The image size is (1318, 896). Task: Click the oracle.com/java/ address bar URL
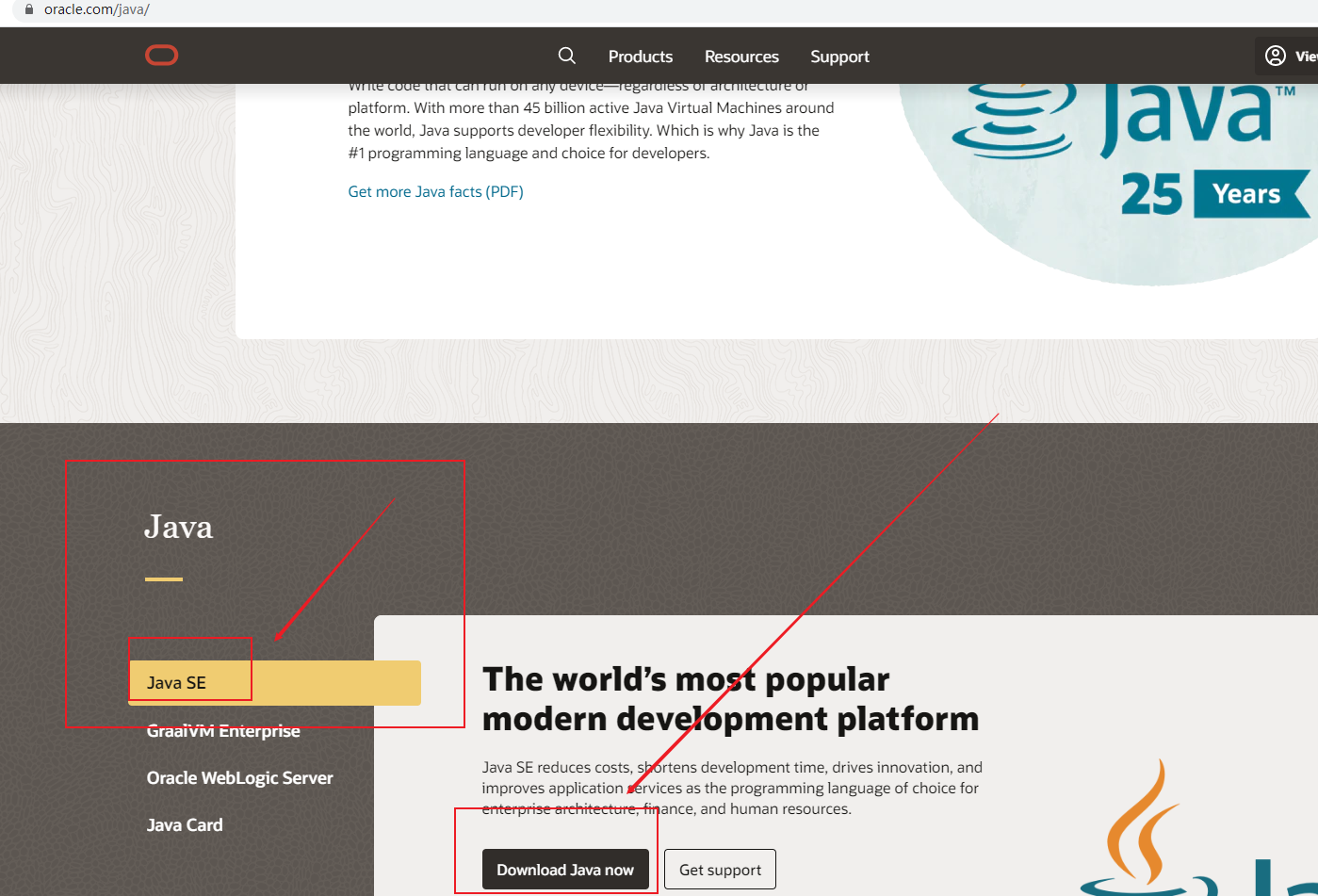[97, 9]
